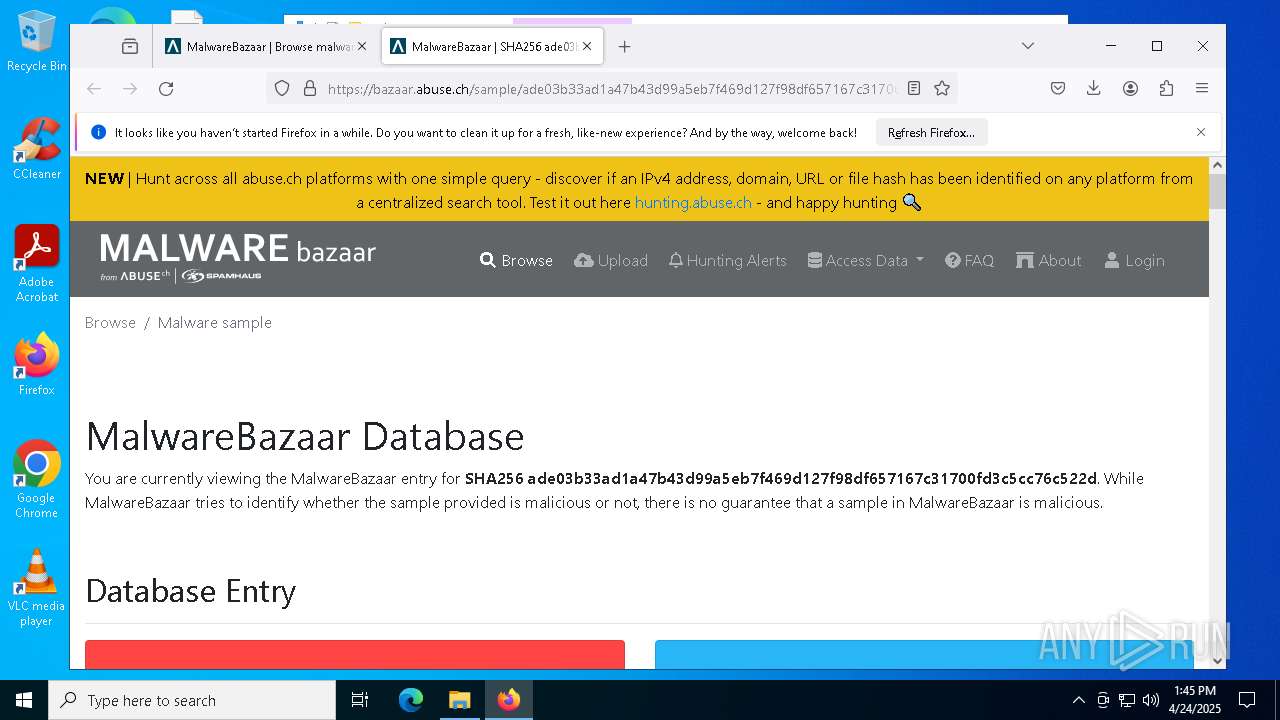This screenshot has width=1280, height=720.
Task: Save page to Pocket
Action: click(1058, 89)
